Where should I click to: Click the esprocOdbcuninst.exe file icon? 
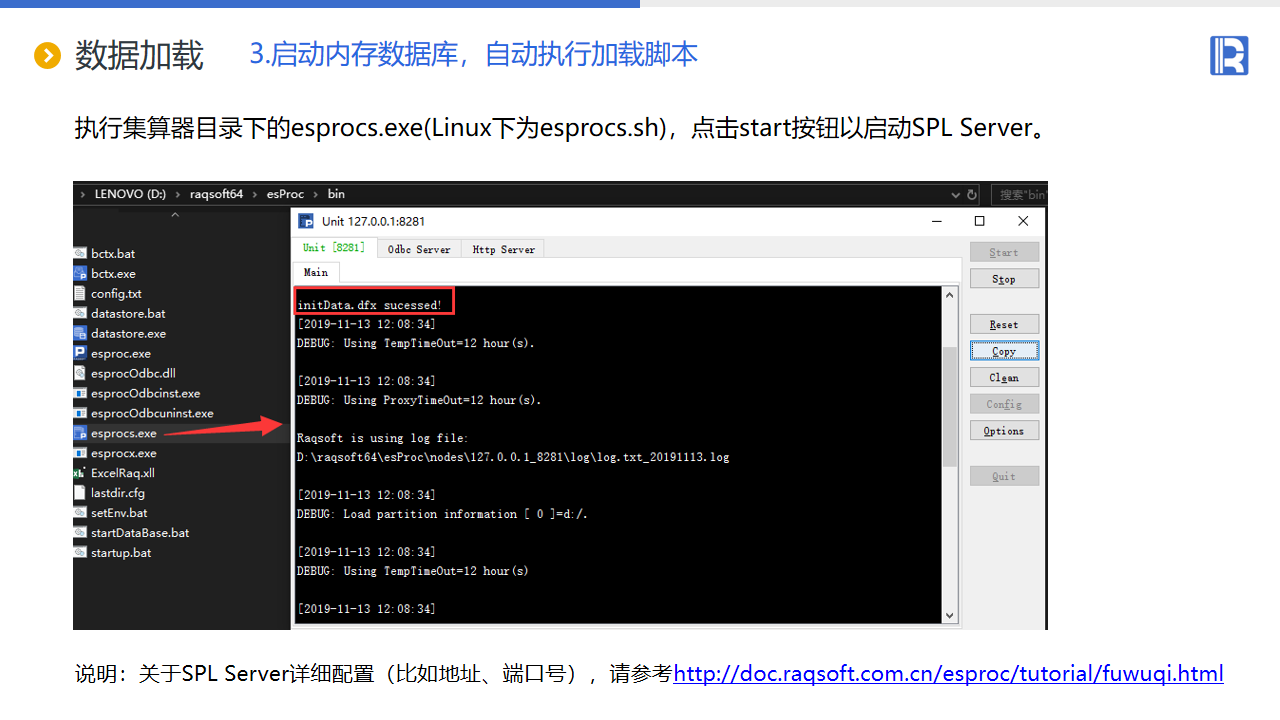80,413
